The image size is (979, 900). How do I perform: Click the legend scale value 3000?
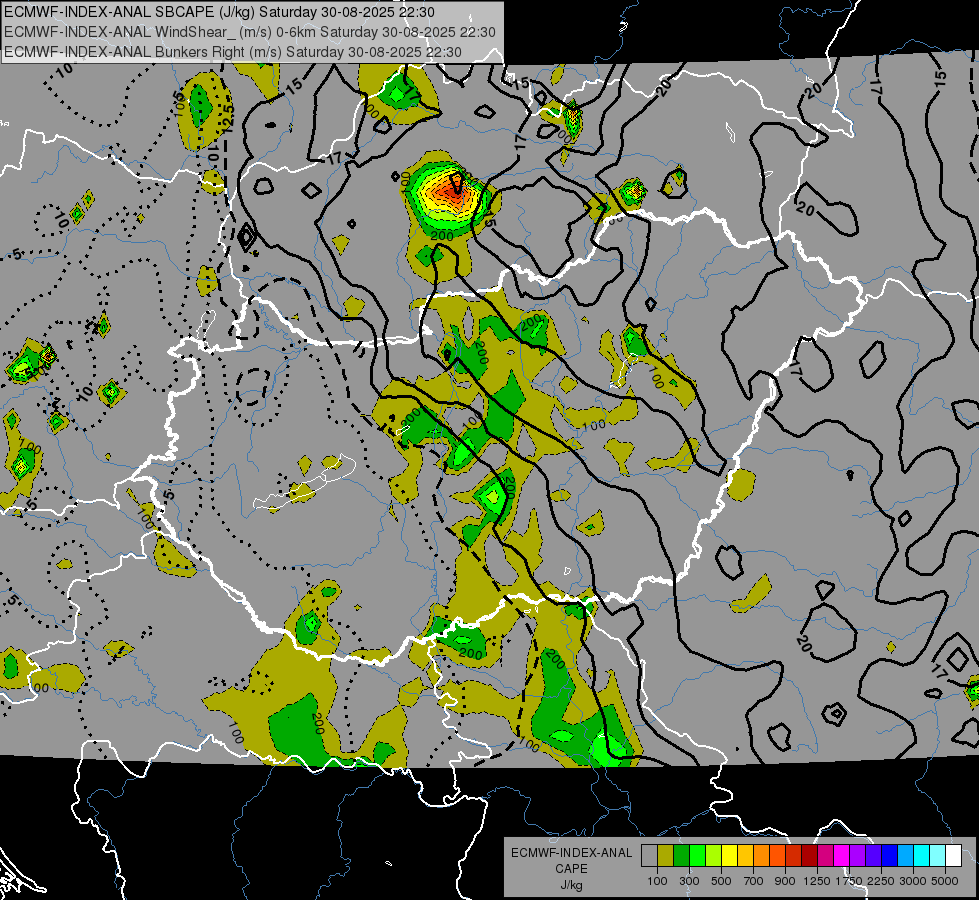click(913, 881)
